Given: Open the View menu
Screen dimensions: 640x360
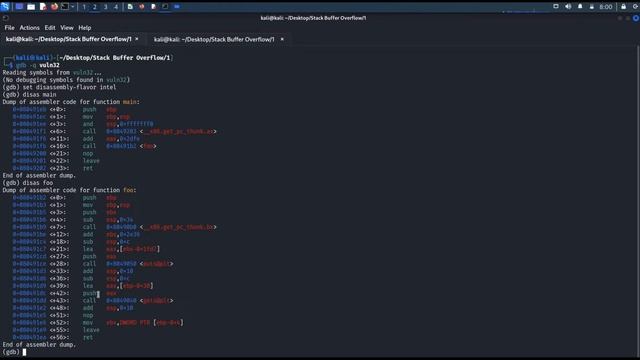Looking at the screenshot, I should click(x=67, y=28).
